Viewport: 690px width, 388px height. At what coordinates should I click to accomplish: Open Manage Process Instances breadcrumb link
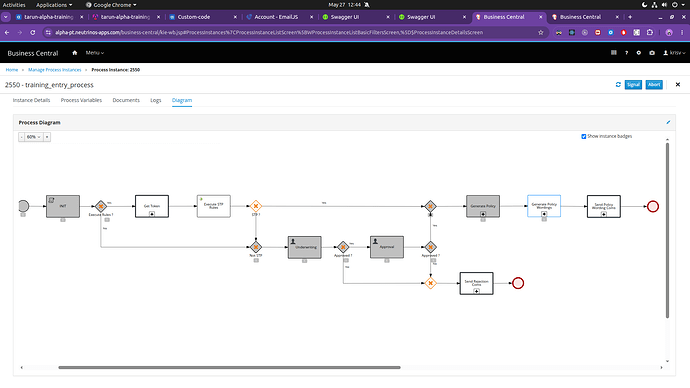(55, 70)
